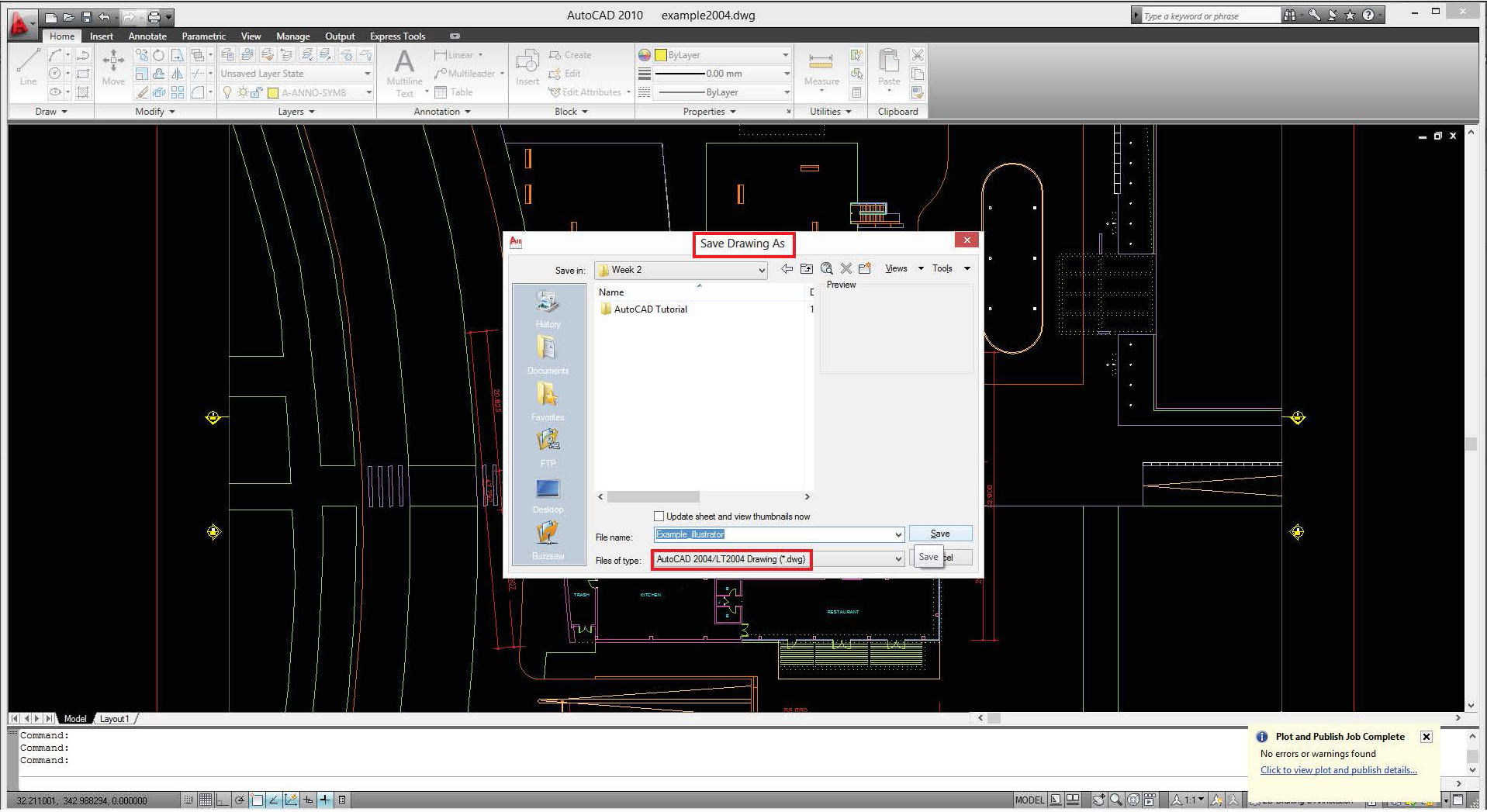Switch to the Insert ribbon tab

click(102, 36)
